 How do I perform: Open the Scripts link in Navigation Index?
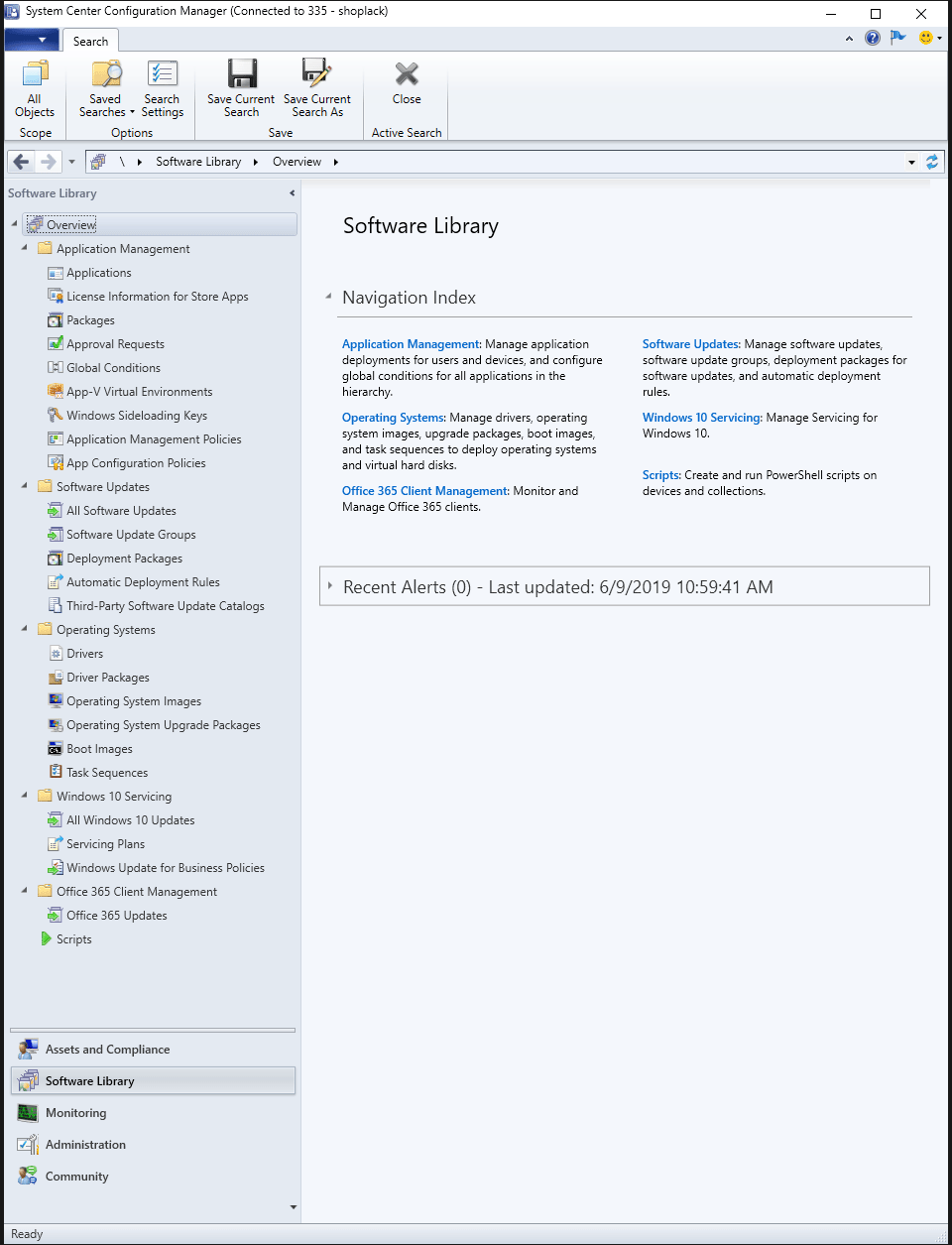(x=660, y=475)
